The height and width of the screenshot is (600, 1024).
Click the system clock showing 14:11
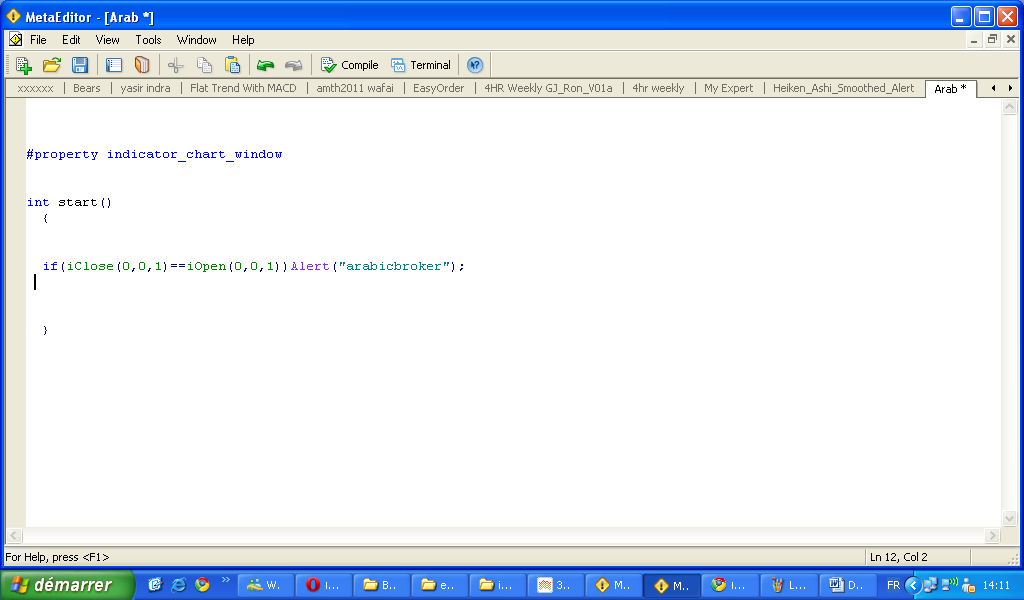[996, 585]
